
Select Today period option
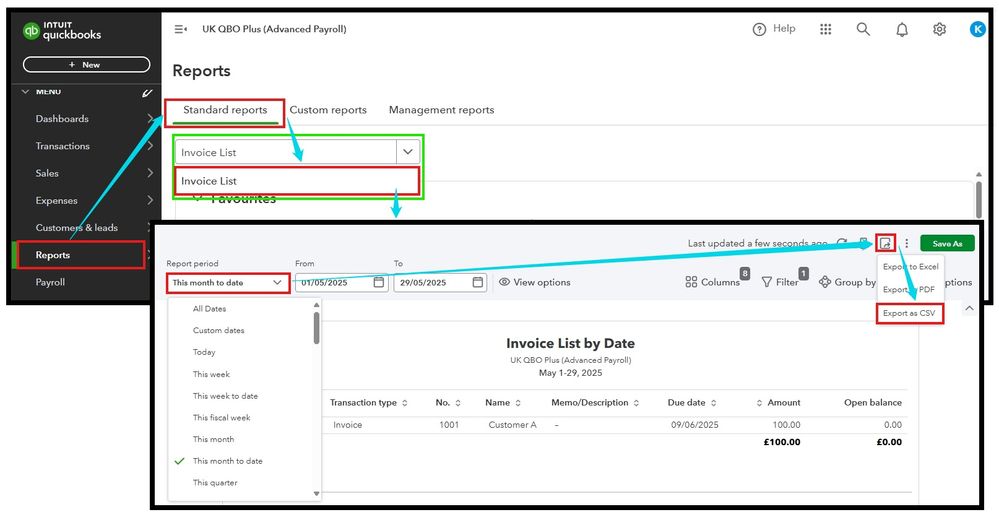click(x=204, y=352)
